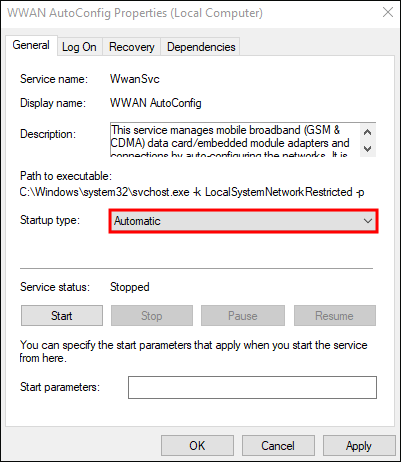
Task: Start the WWAN AutoConfig service
Action: point(62,316)
